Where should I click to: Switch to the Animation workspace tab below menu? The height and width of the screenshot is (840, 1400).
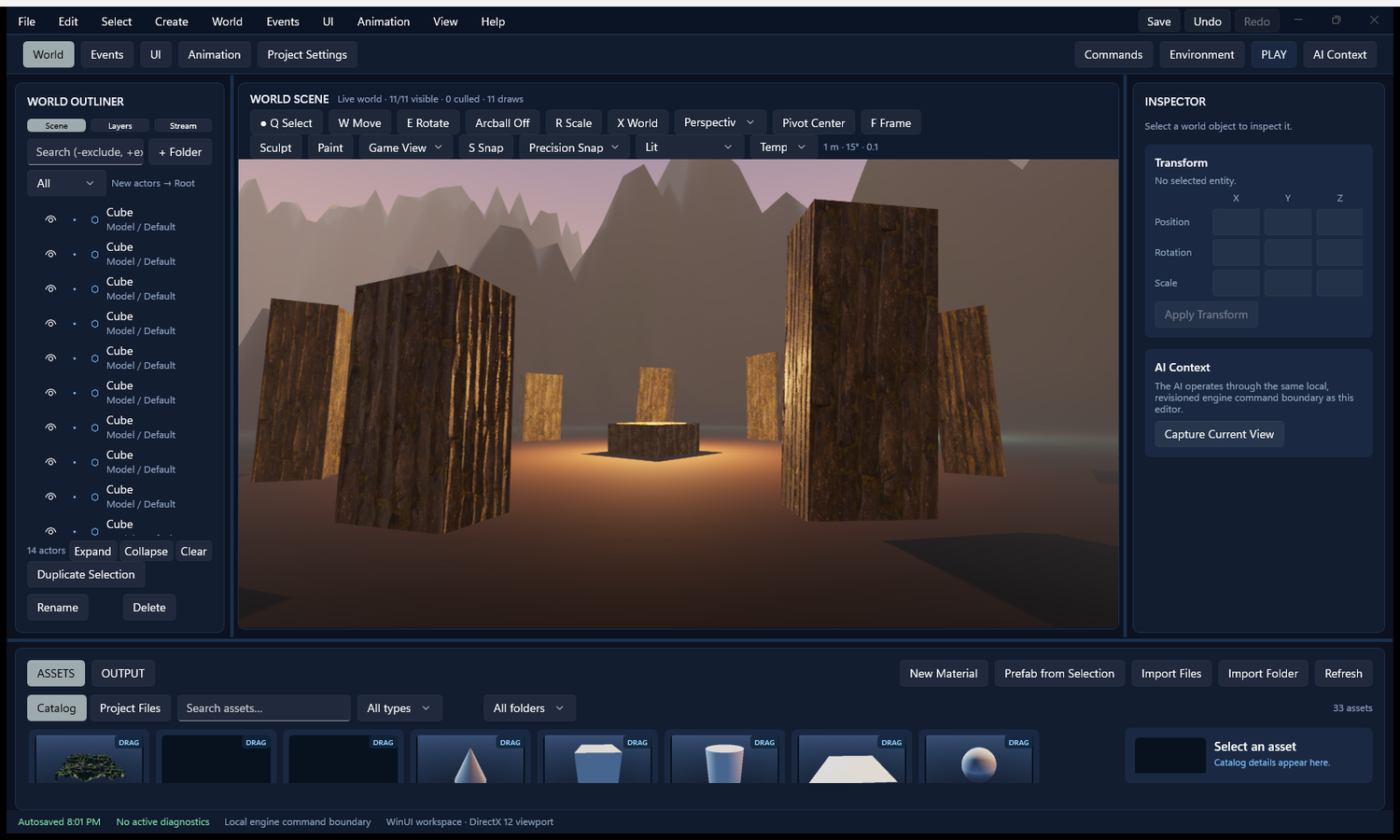point(214,55)
